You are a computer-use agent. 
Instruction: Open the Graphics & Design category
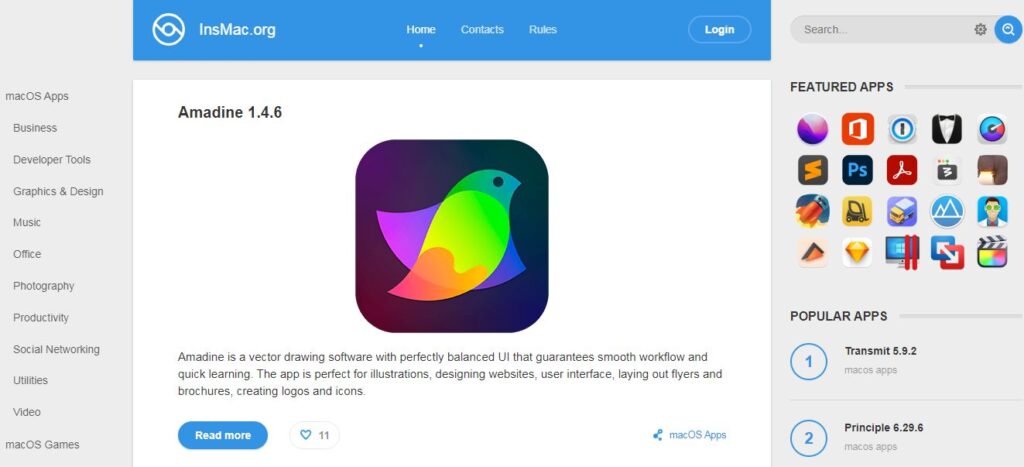[58, 191]
